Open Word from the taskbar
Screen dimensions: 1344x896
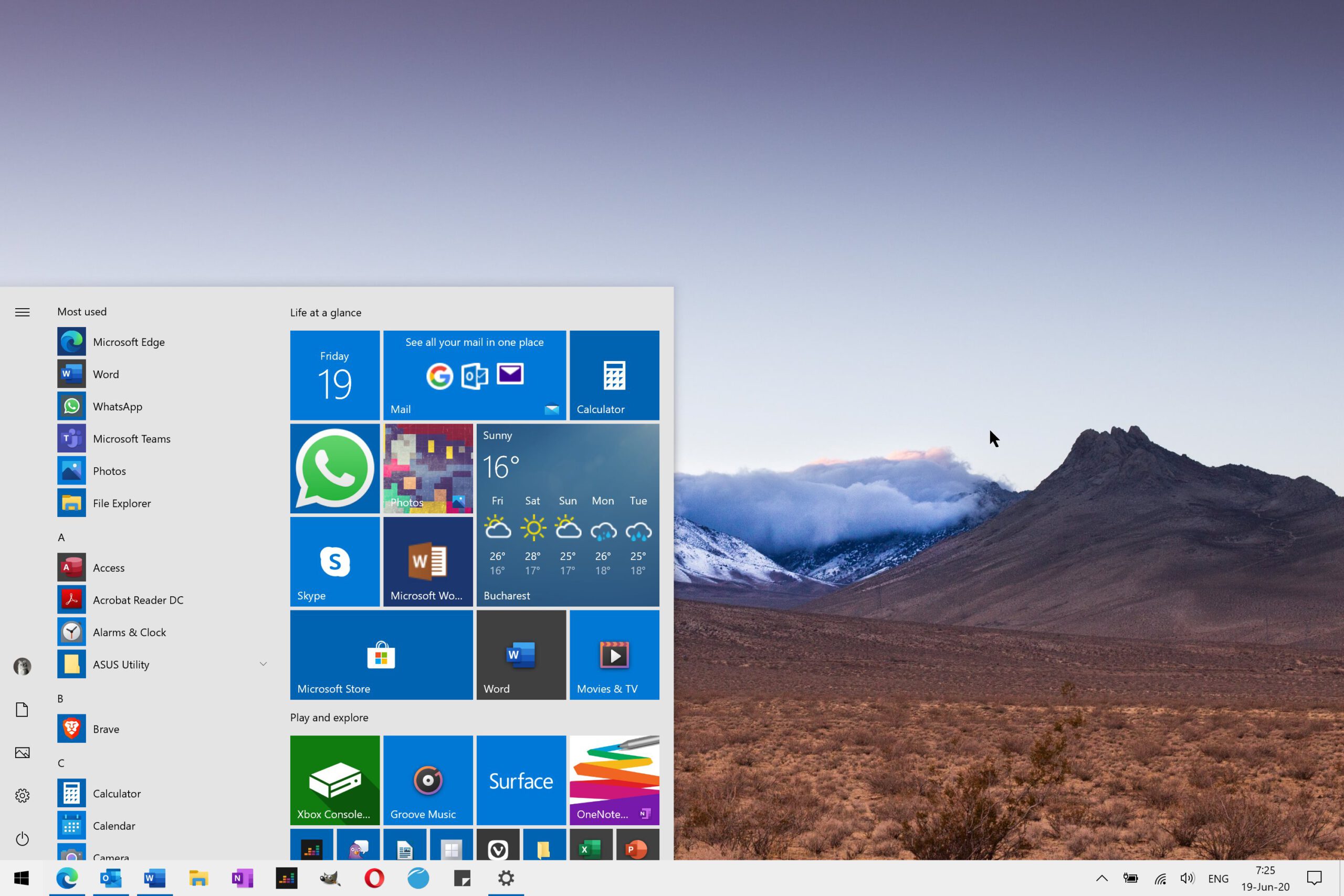pos(155,878)
